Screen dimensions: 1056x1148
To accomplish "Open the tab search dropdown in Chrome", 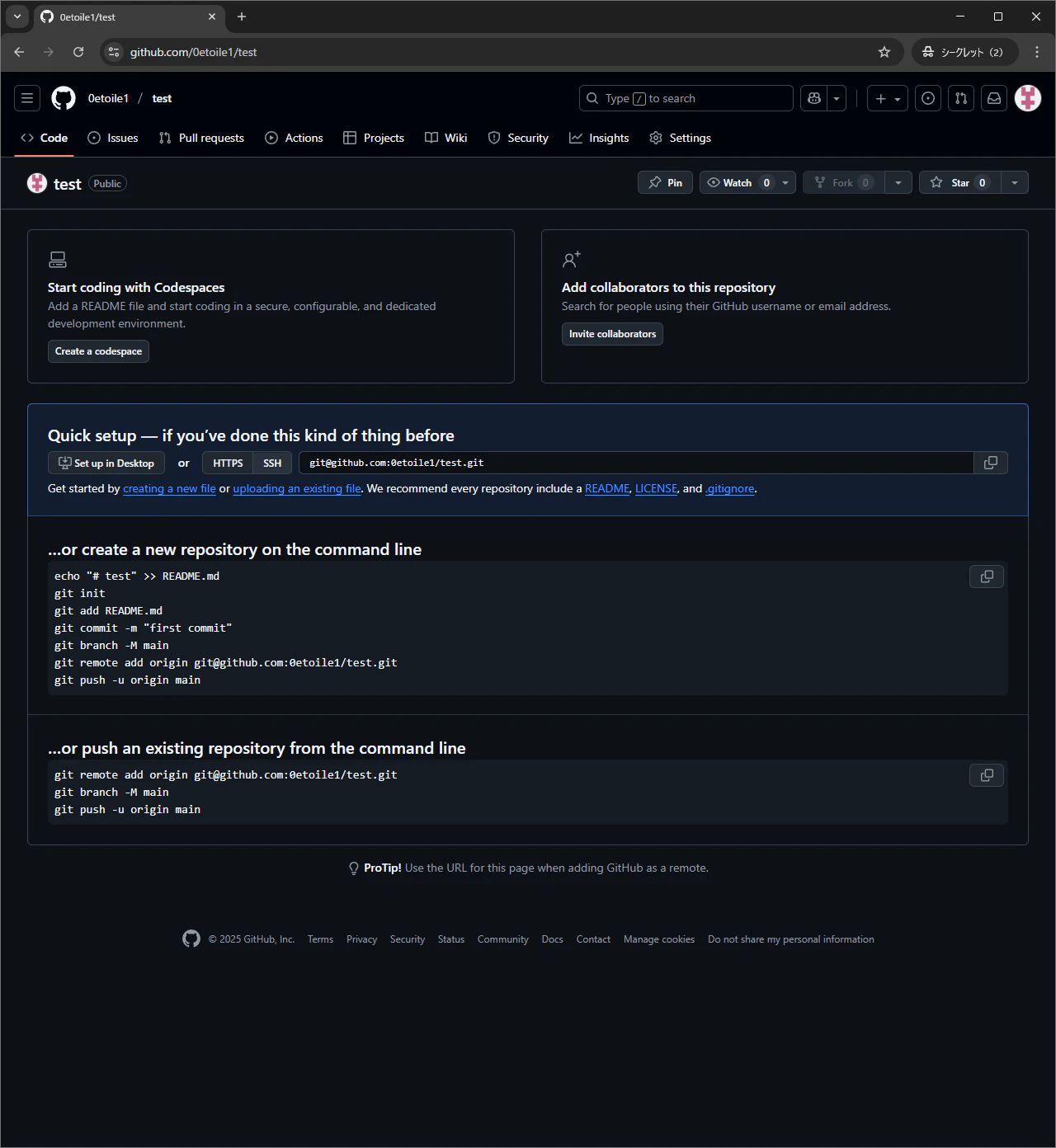I will tap(17, 16).
